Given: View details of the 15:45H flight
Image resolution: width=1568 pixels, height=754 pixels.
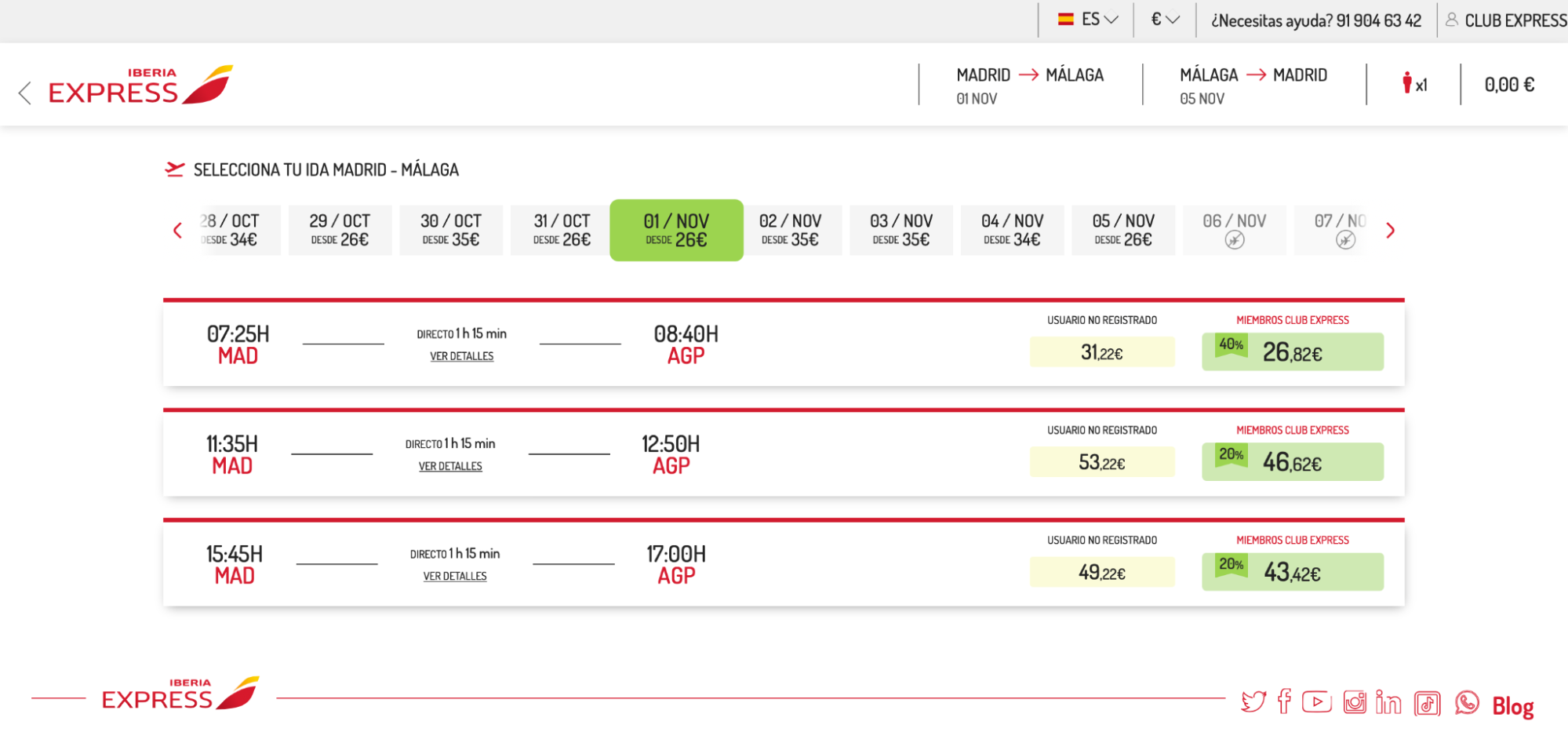Looking at the screenshot, I should click(x=455, y=576).
